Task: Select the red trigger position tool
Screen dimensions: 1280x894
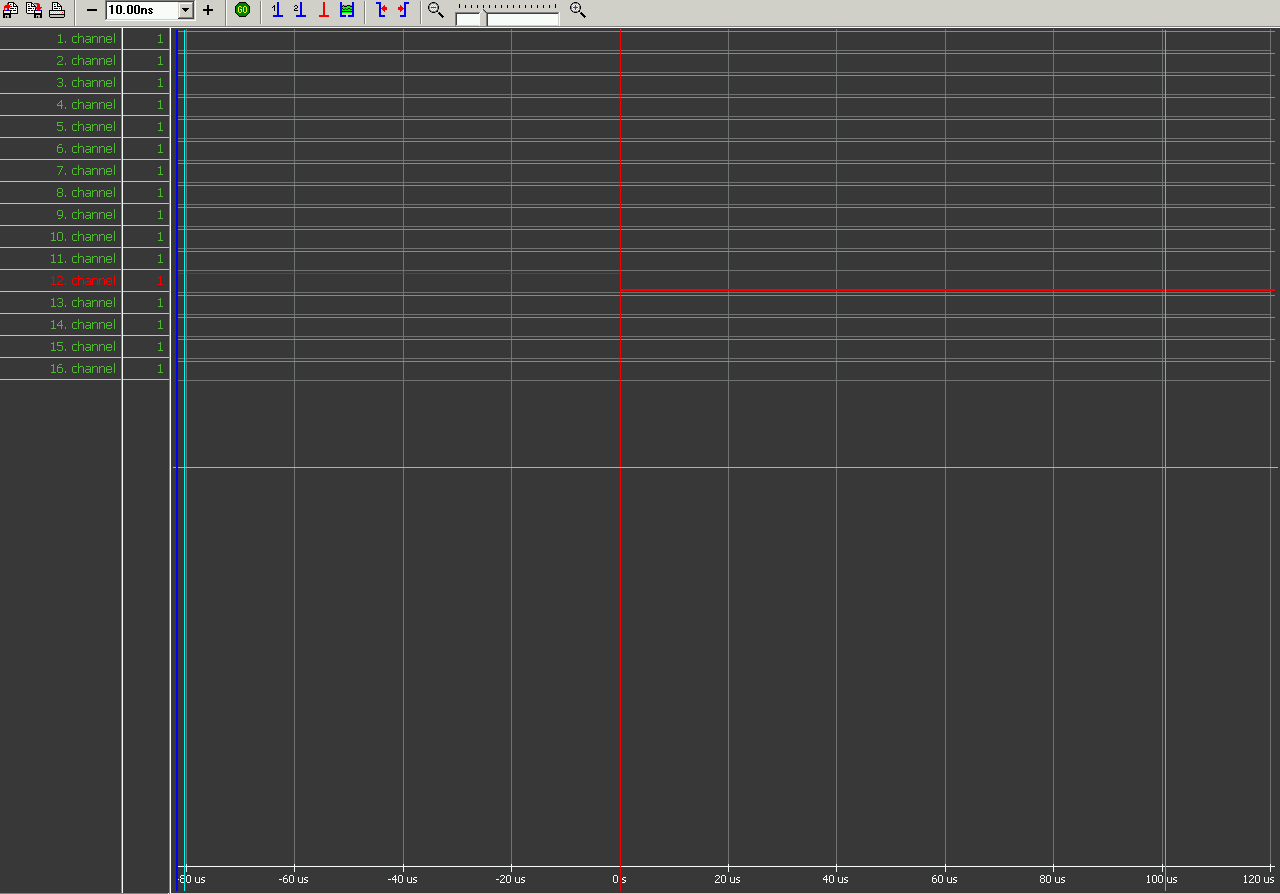Action: pos(322,10)
